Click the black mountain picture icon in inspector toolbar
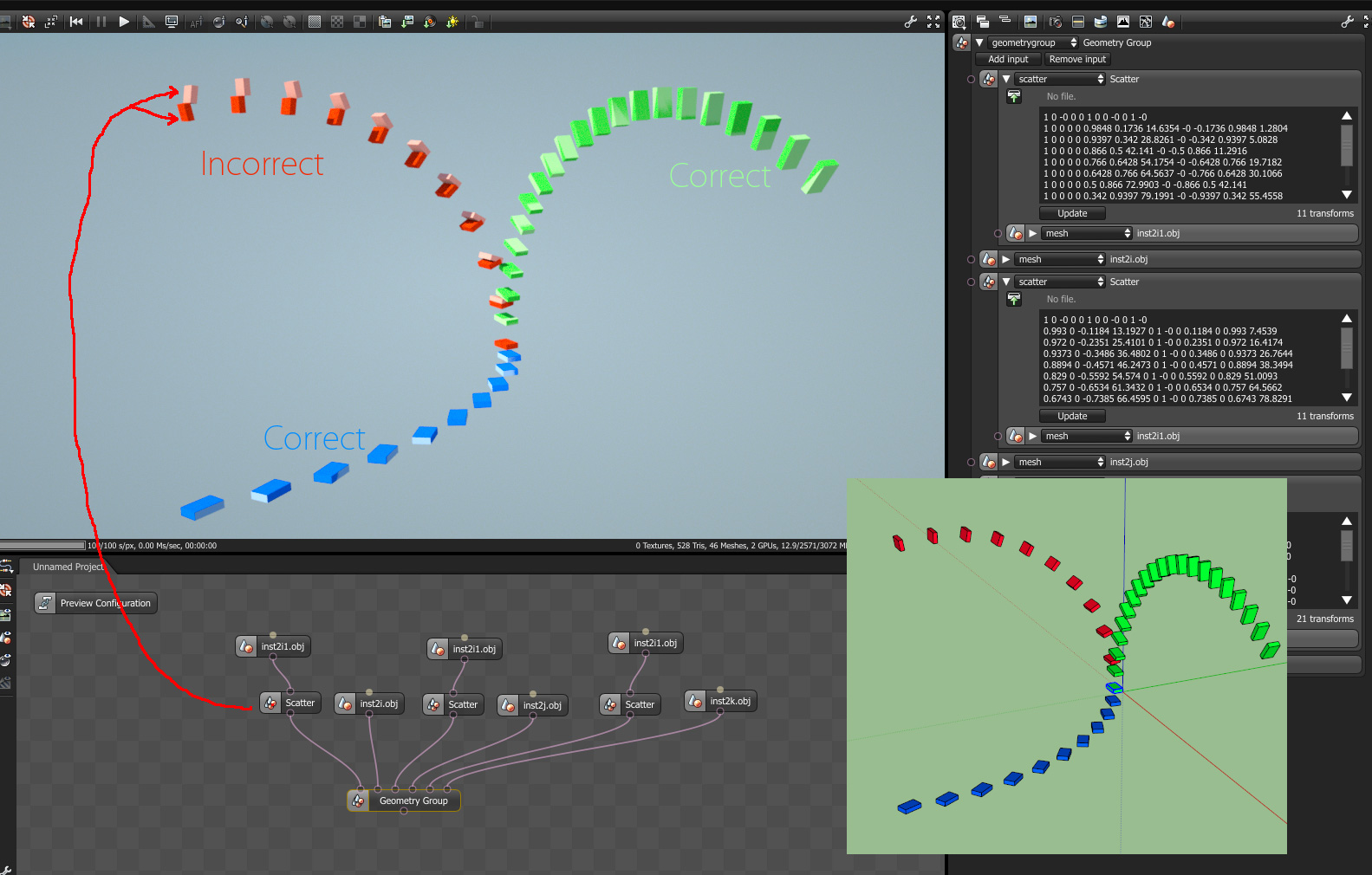Screen dimensions: 1372x875 (1123, 22)
